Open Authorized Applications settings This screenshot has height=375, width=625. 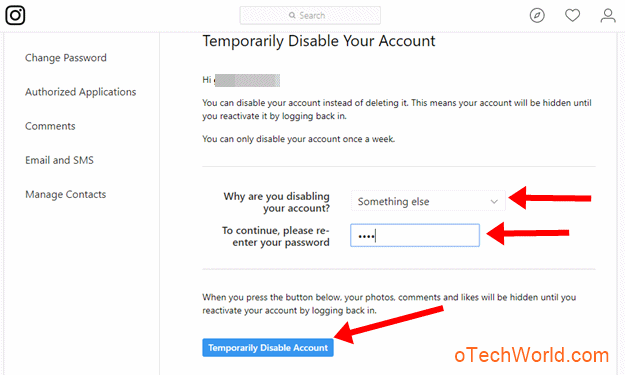coord(81,92)
